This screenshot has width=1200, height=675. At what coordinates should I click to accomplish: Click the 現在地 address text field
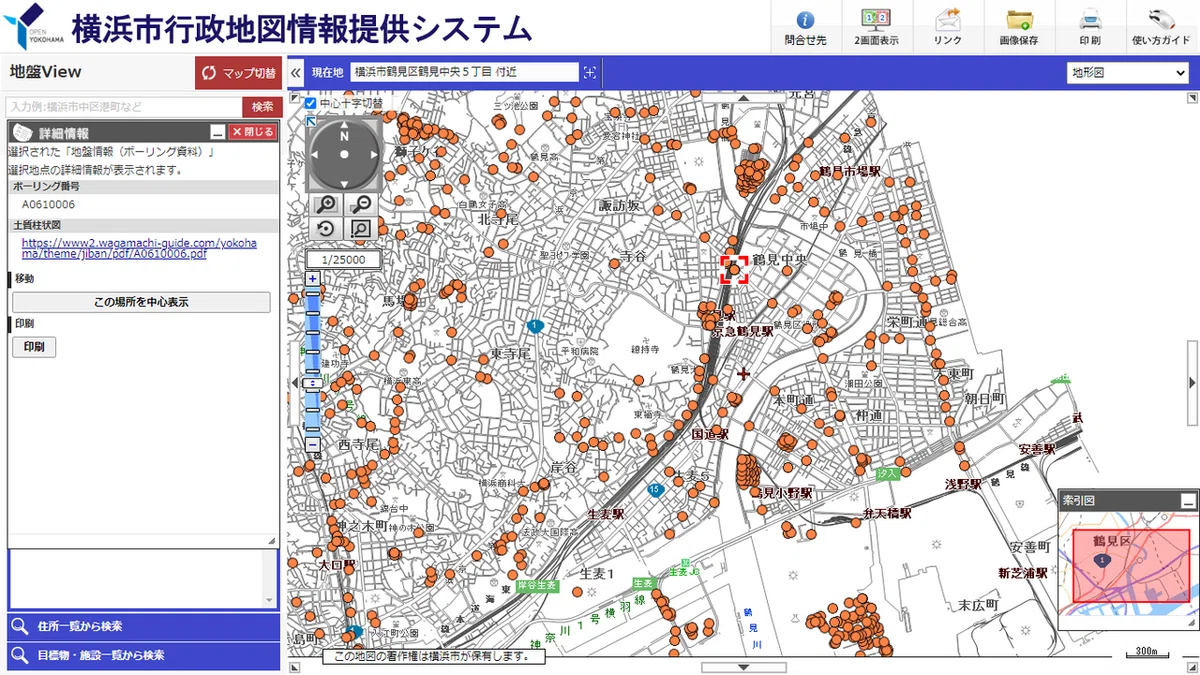465,72
